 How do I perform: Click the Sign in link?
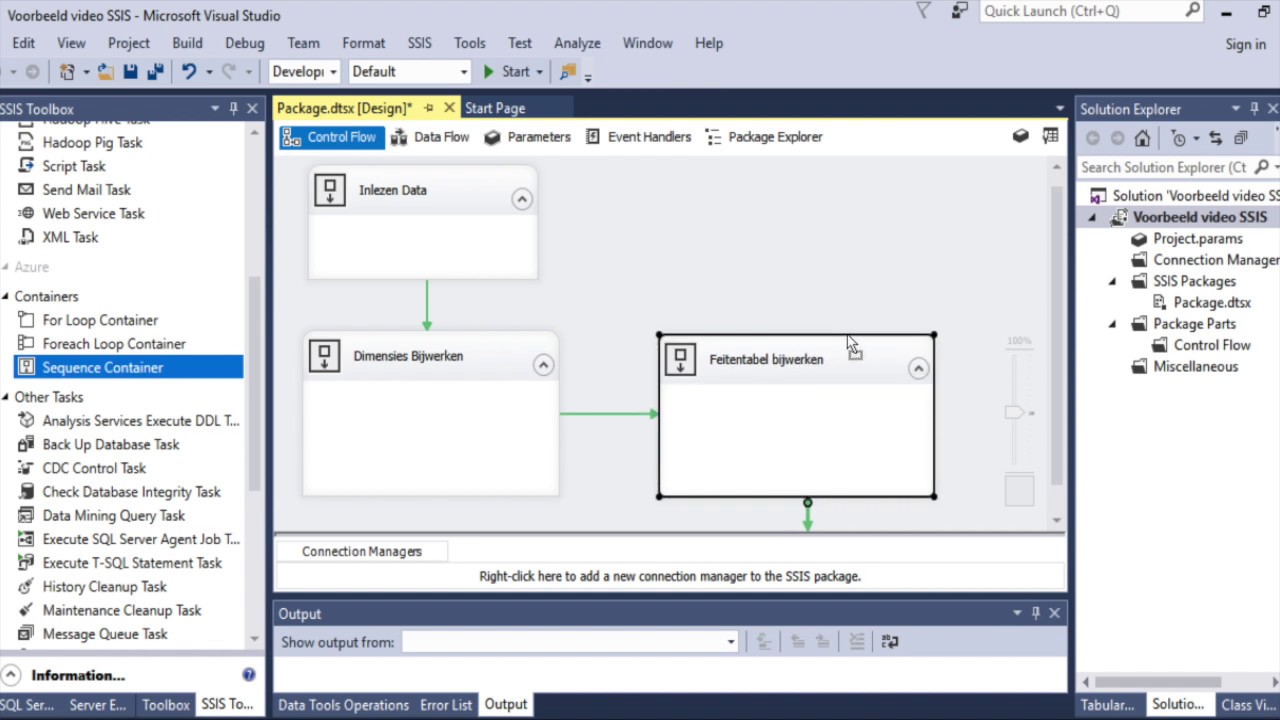click(1246, 44)
